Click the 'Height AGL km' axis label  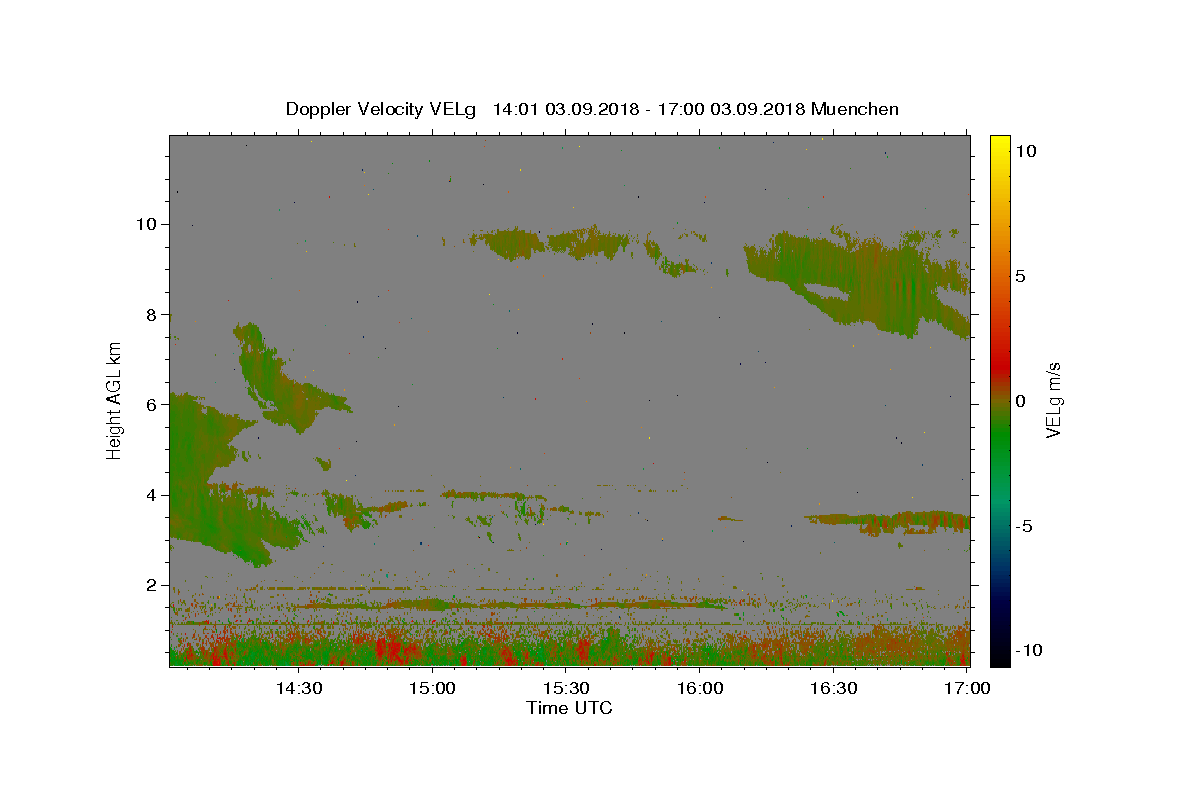point(115,400)
